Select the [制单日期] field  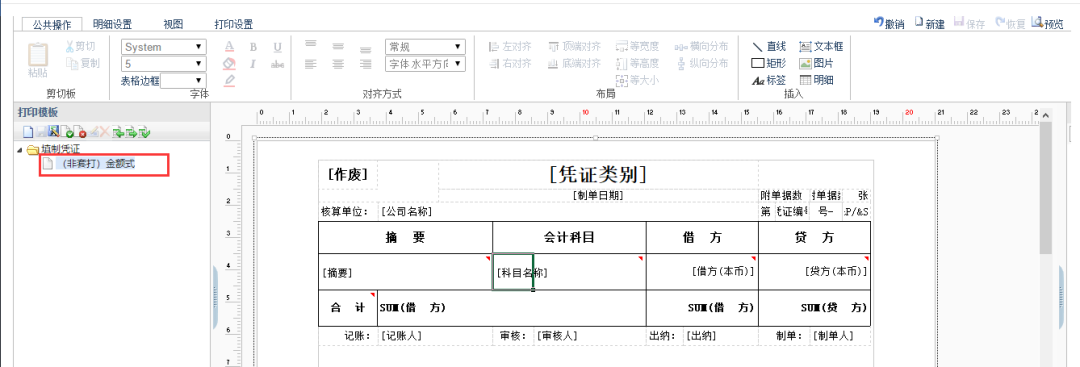tap(598, 195)
